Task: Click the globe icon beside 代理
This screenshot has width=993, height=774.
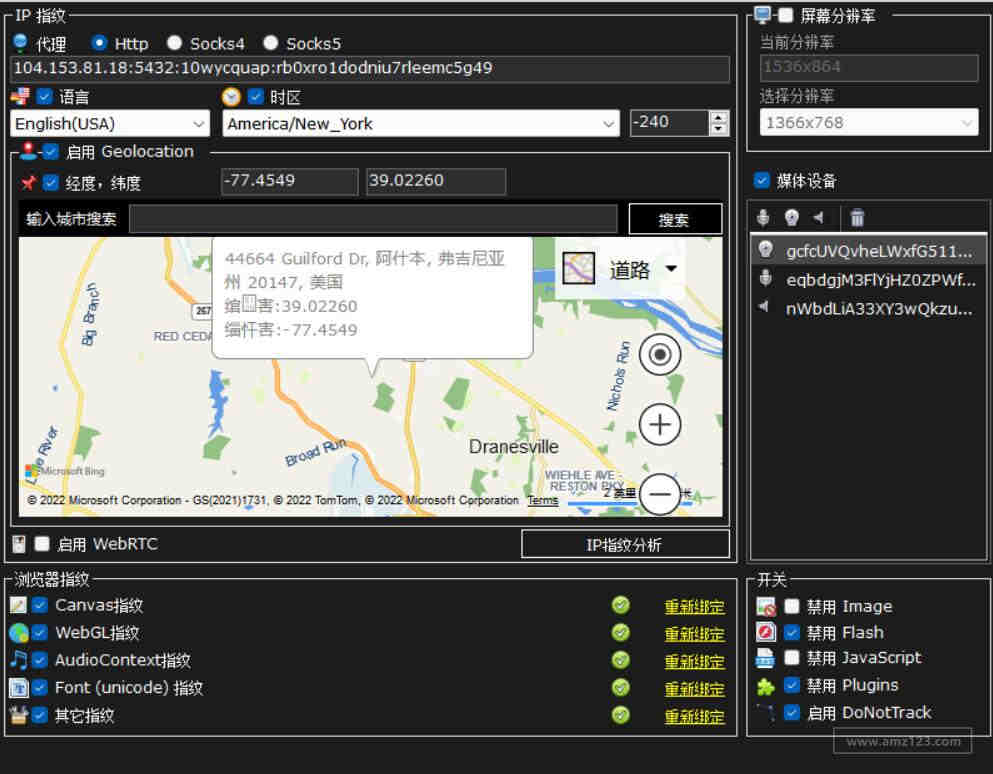Action: point(20,42)
